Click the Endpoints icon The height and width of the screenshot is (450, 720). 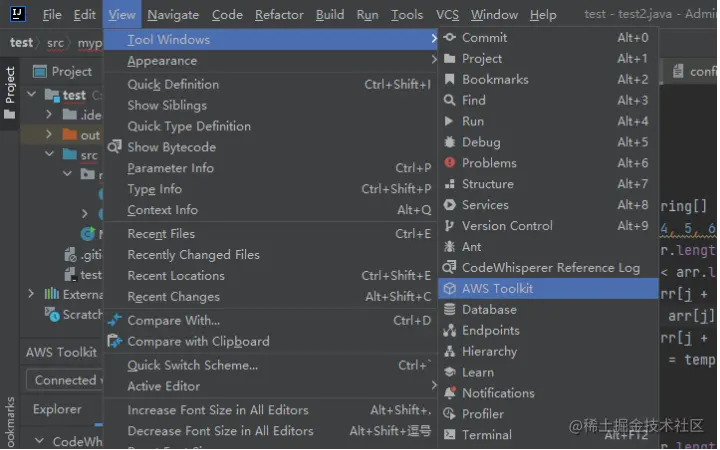(x=450, y=330)
